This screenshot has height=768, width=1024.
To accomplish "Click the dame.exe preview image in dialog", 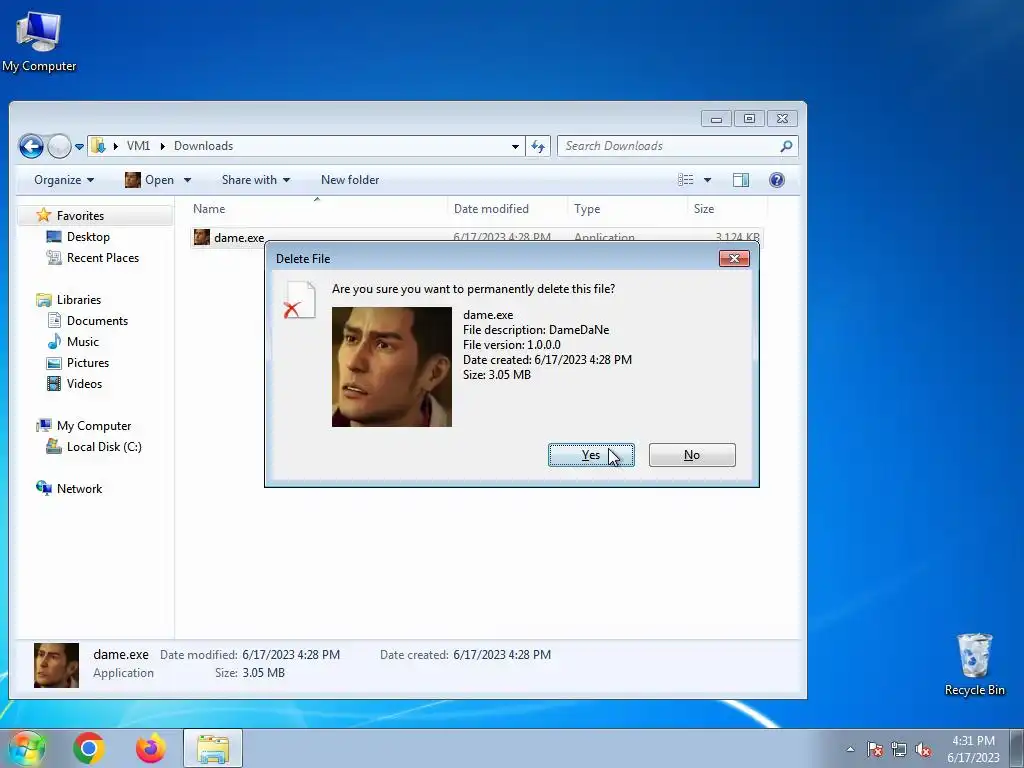I will [x=392, y=367].
